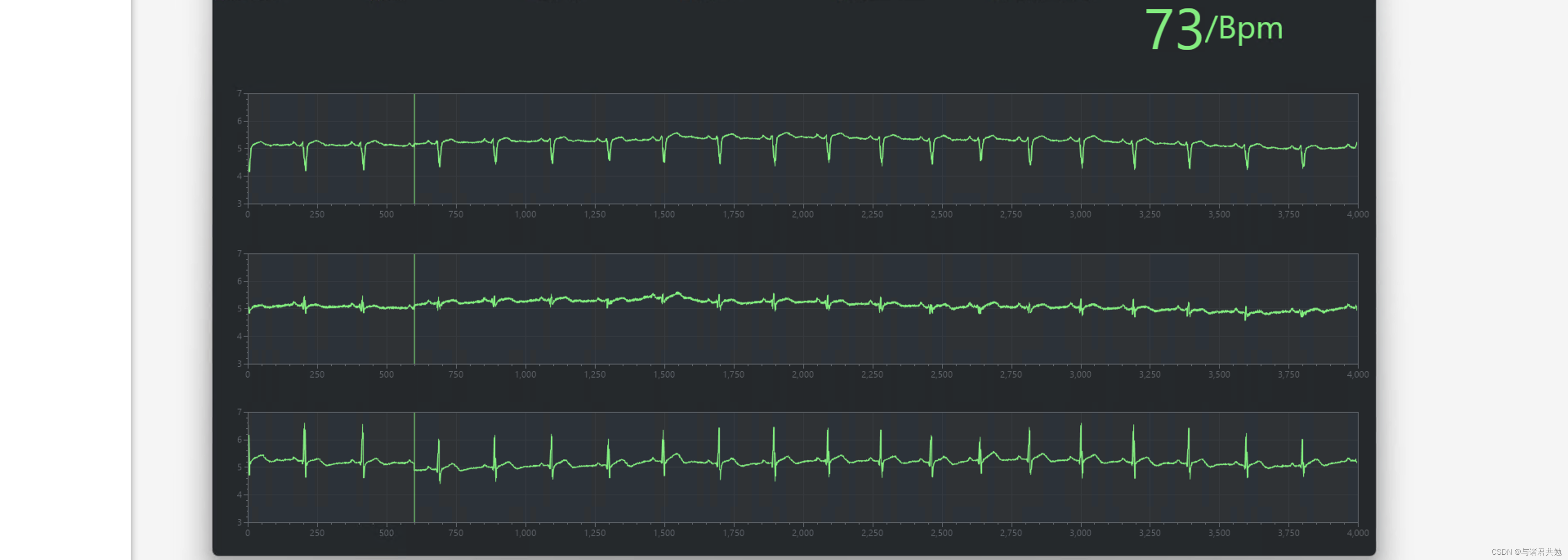Click the 1,500 x-axis label under the top chart
The image size is (1568, 560).
pos(664,214)
